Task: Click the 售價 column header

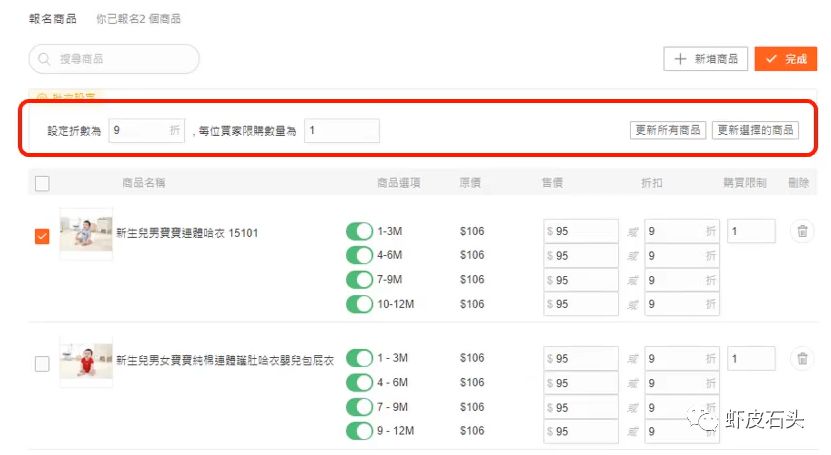Action: point(552,183)
